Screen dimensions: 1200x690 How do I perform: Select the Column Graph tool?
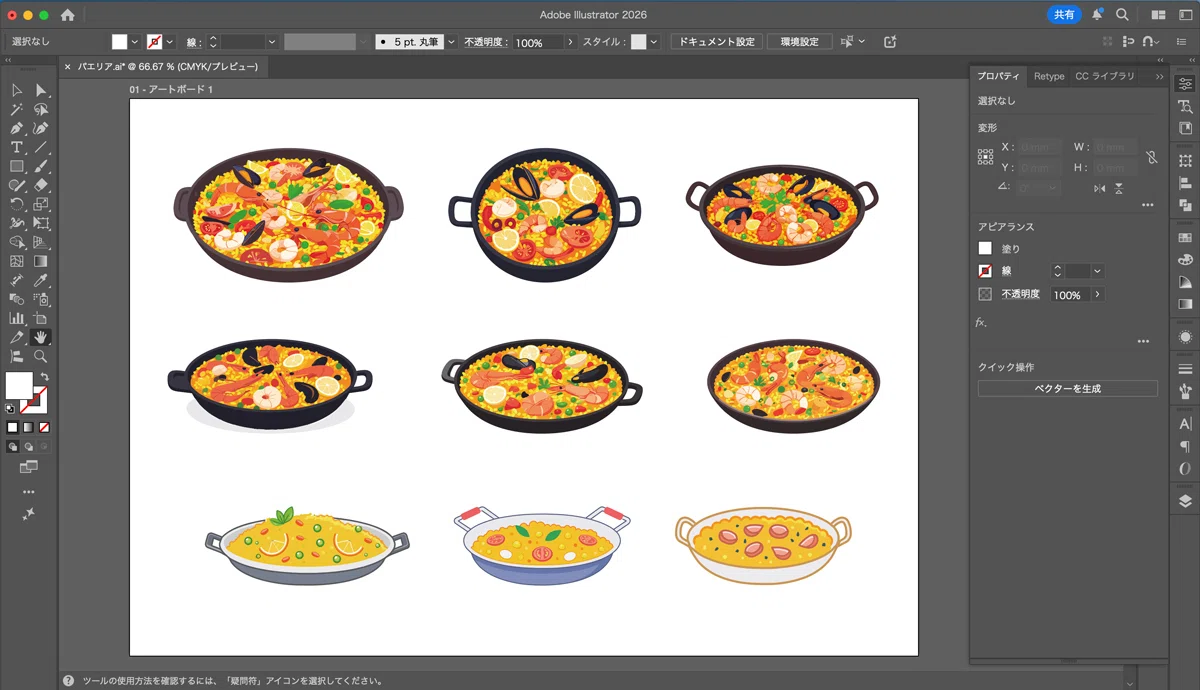(x=17, y=318)
